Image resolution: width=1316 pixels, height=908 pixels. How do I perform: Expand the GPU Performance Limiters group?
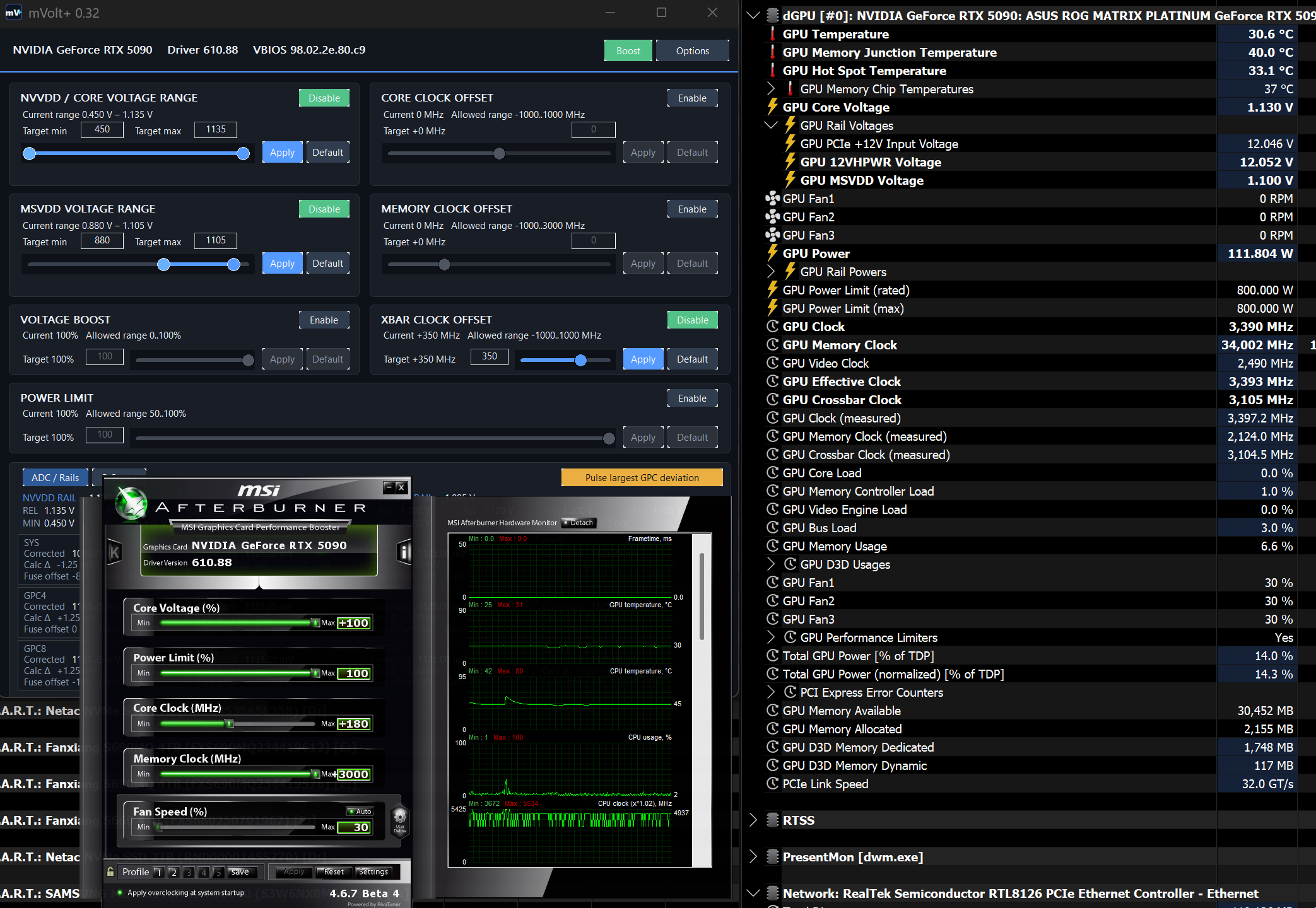(x=771, y=637)
